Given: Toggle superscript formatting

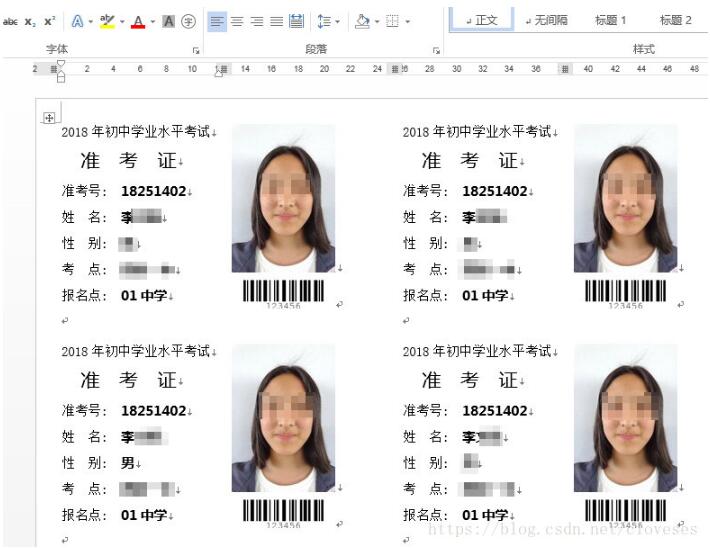Looking at the screenshot, I should pyautogui.click(x=49, y=21).
